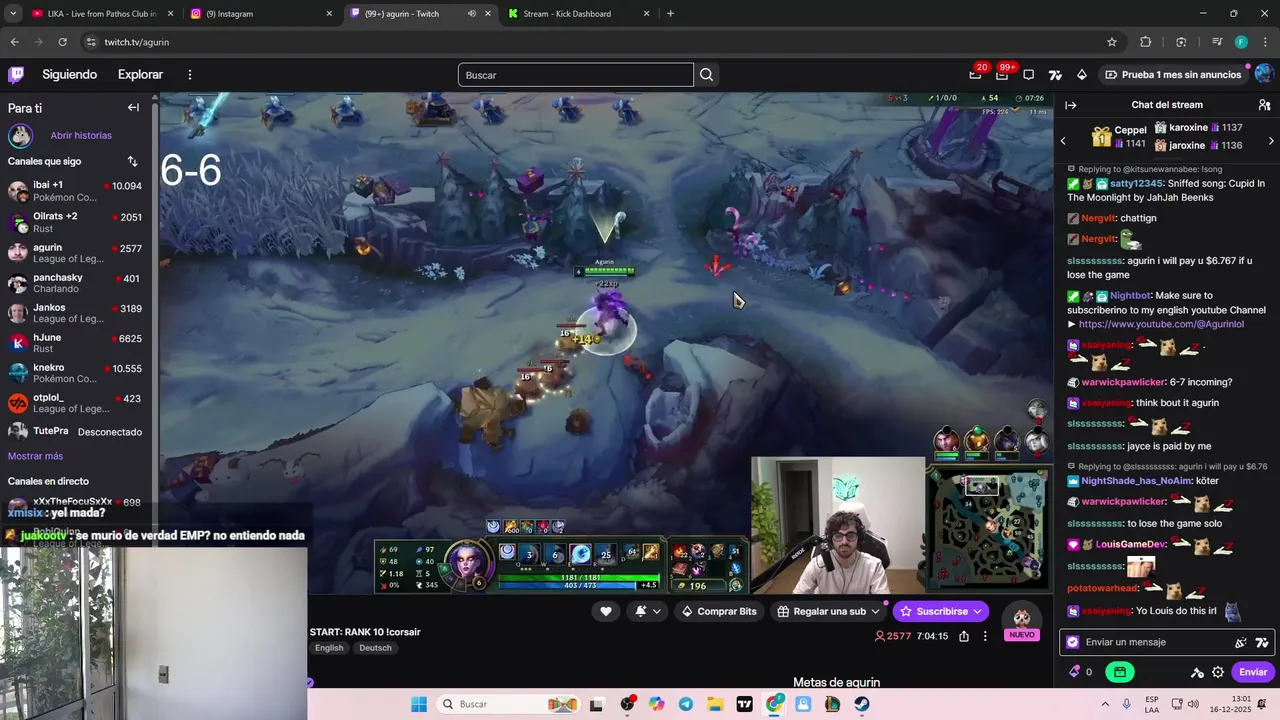
Task: Open Agurinlol YouTube link in chat
Action: 1161,324
